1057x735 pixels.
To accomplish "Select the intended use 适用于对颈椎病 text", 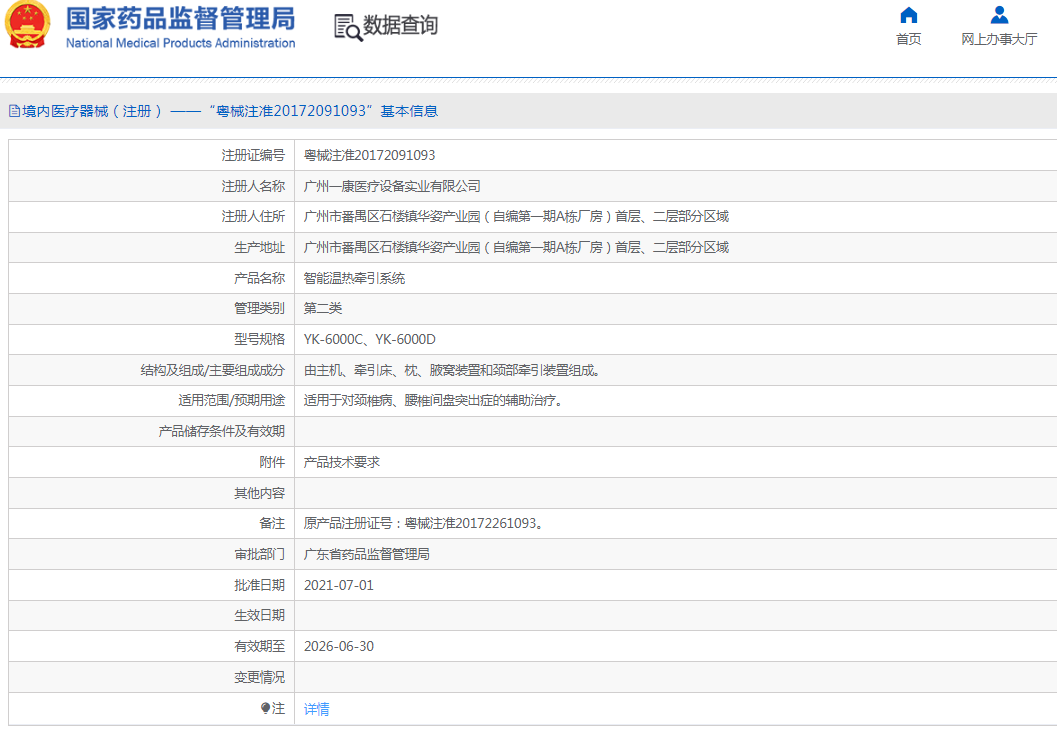I will pos(433,401).
